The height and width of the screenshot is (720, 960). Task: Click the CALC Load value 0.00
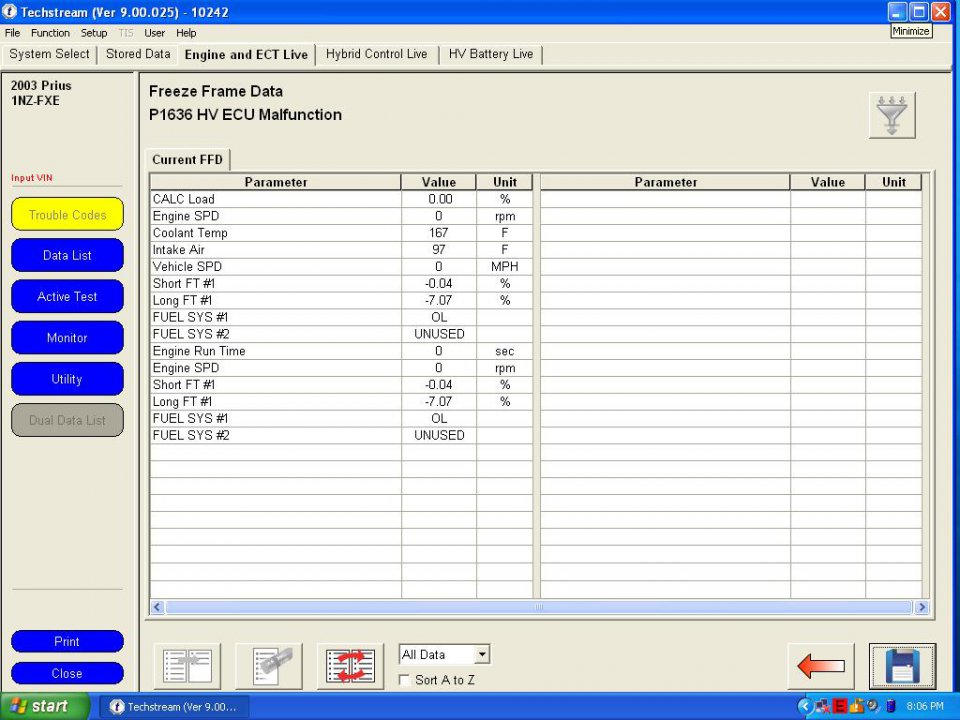pos(440,199)
